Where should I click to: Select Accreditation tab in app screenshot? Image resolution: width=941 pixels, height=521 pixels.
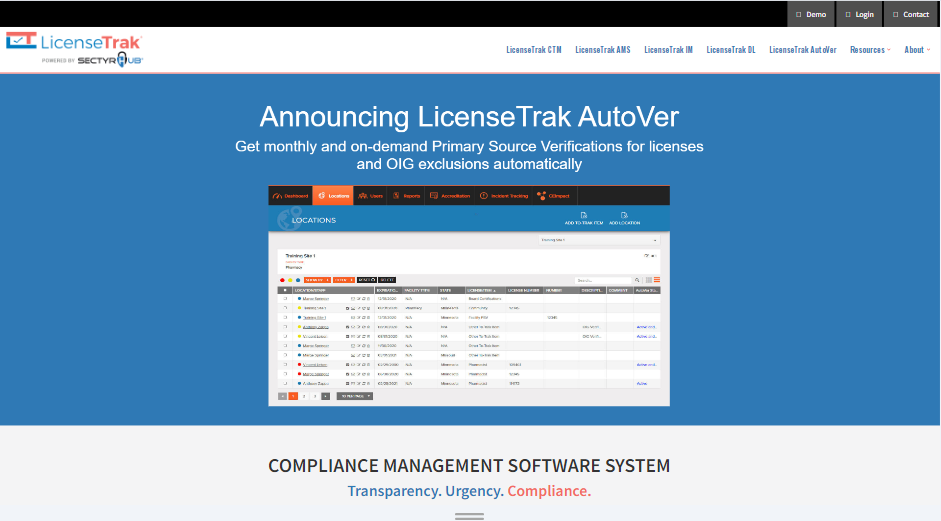coord(449,196)
